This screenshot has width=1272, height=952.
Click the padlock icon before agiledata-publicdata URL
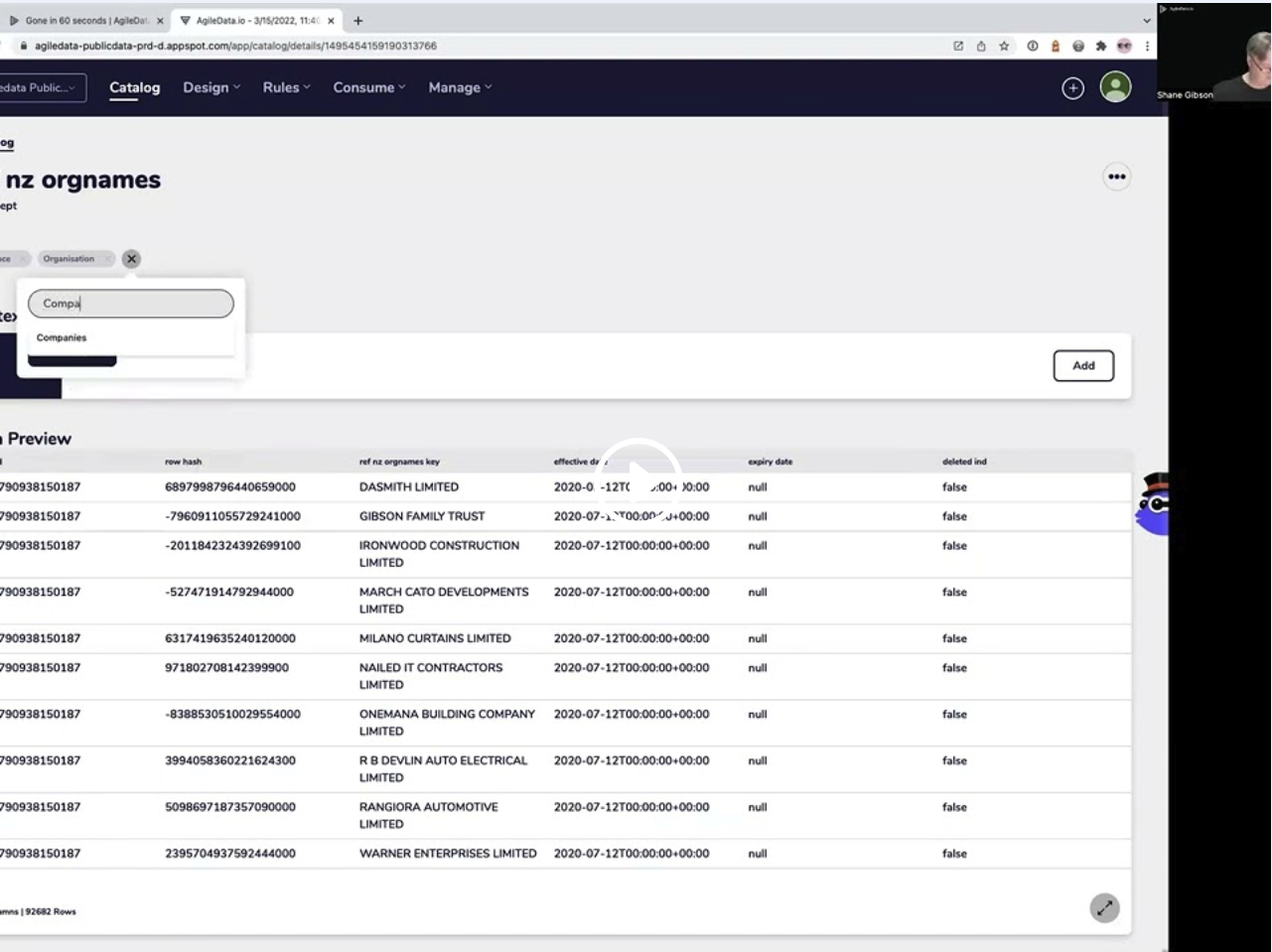[x=22, y=46]
